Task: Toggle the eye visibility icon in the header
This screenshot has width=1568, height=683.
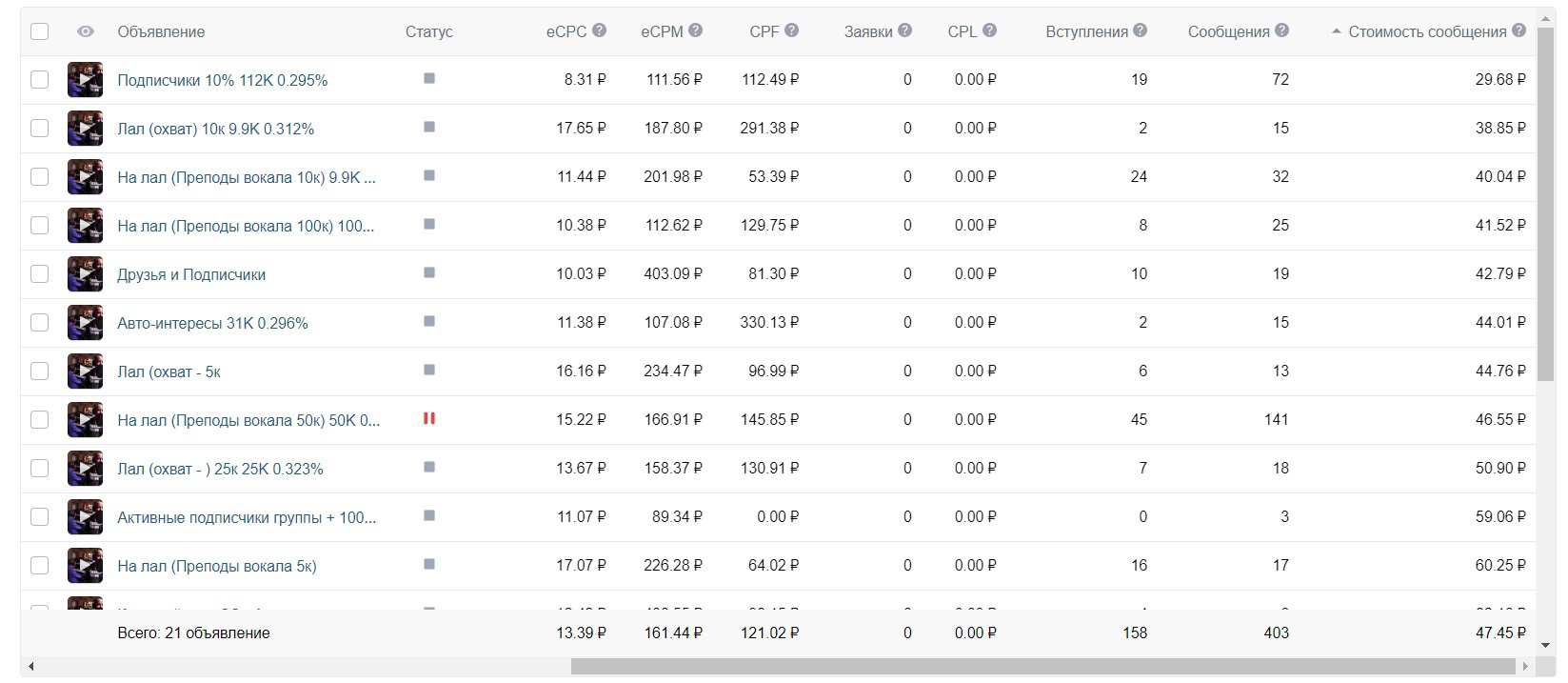Action: click(86, 31)
